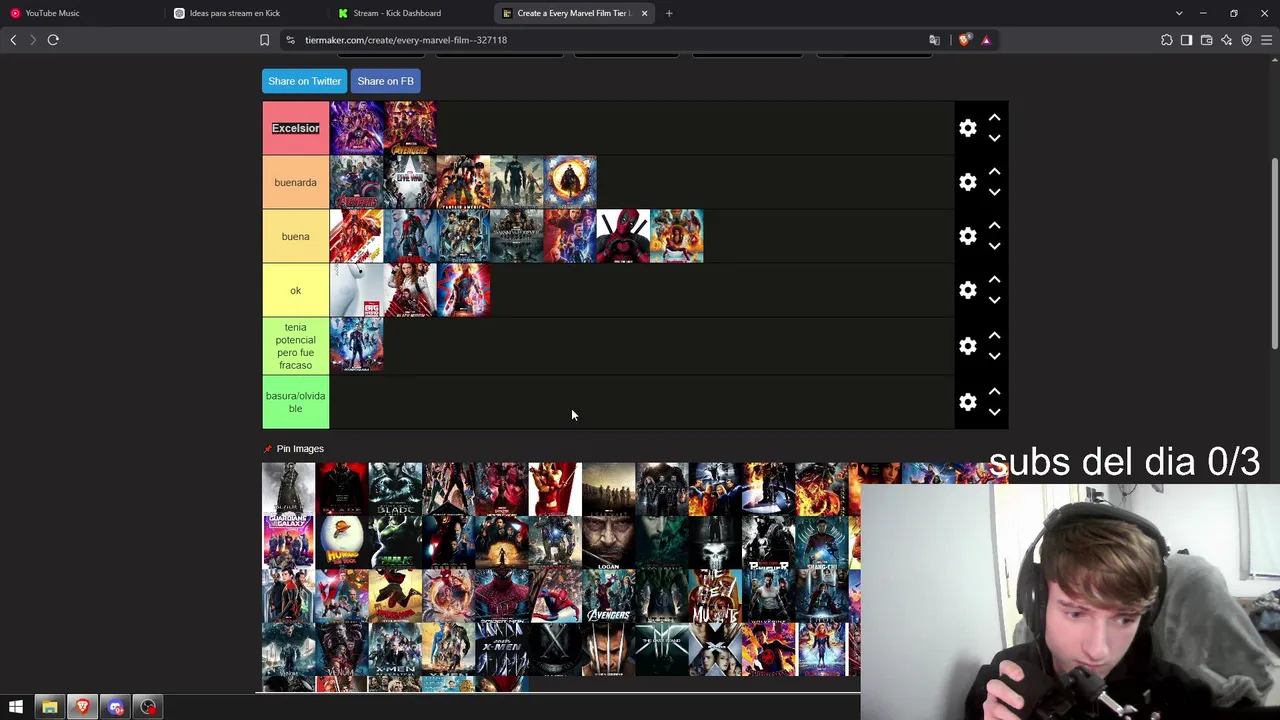Open a new browser tab

669,13
